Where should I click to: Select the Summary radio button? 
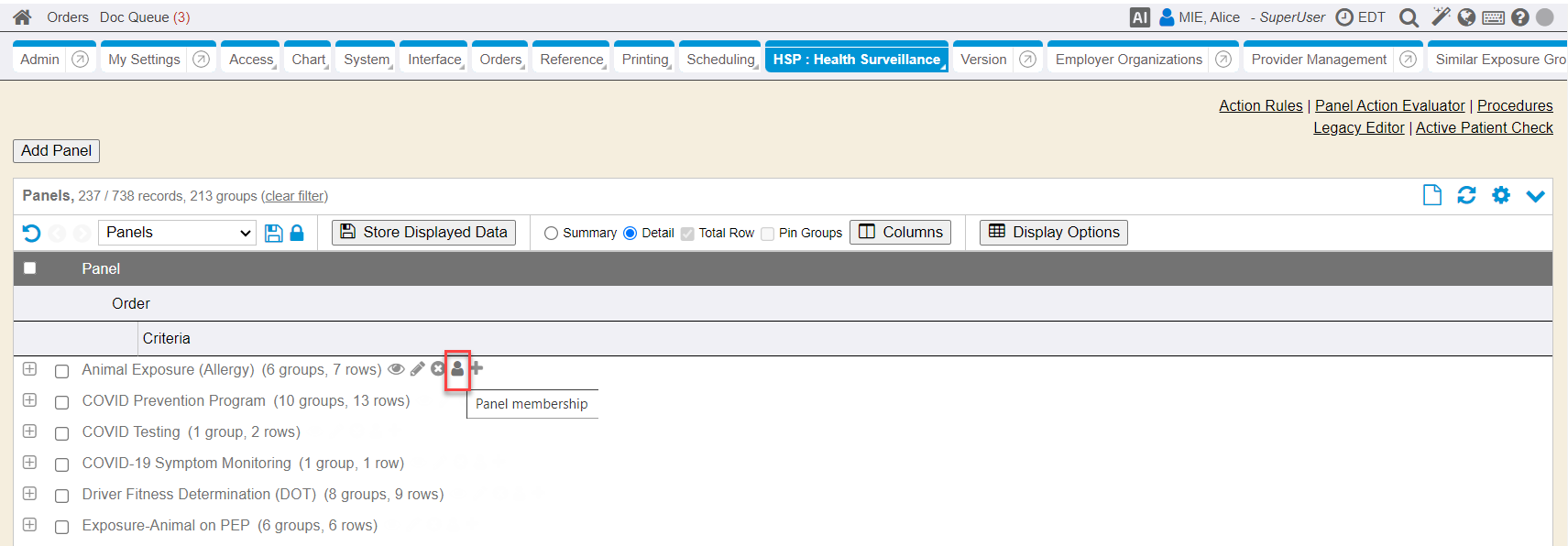(551, 234)
